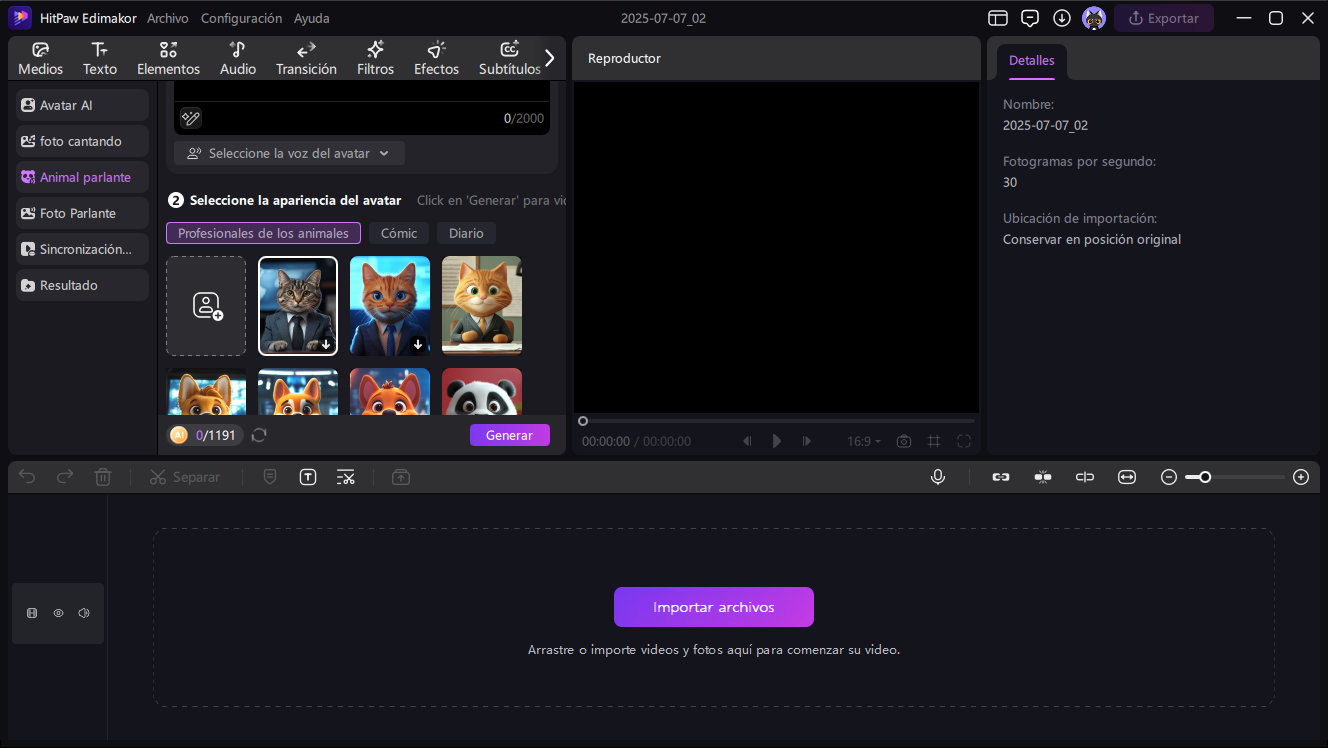Screen dimensions: 1328x748
Task: Toggle crop grid icon in player
Action: click(934, 441)
